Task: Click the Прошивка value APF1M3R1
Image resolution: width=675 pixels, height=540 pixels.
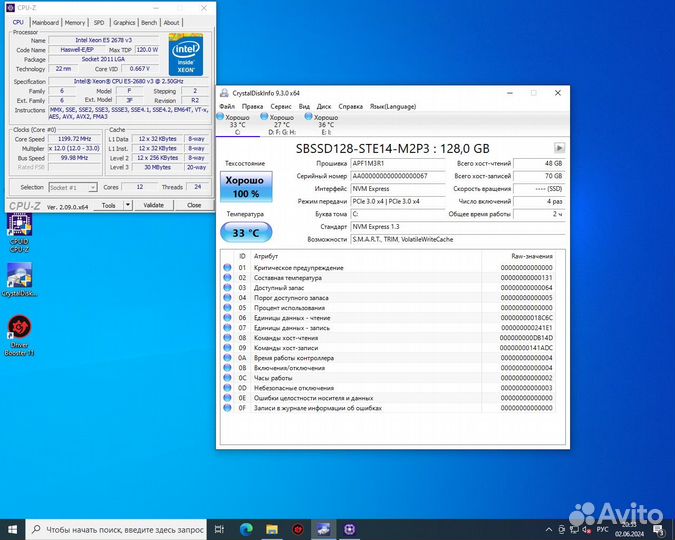Action: (x=397, y=163)
